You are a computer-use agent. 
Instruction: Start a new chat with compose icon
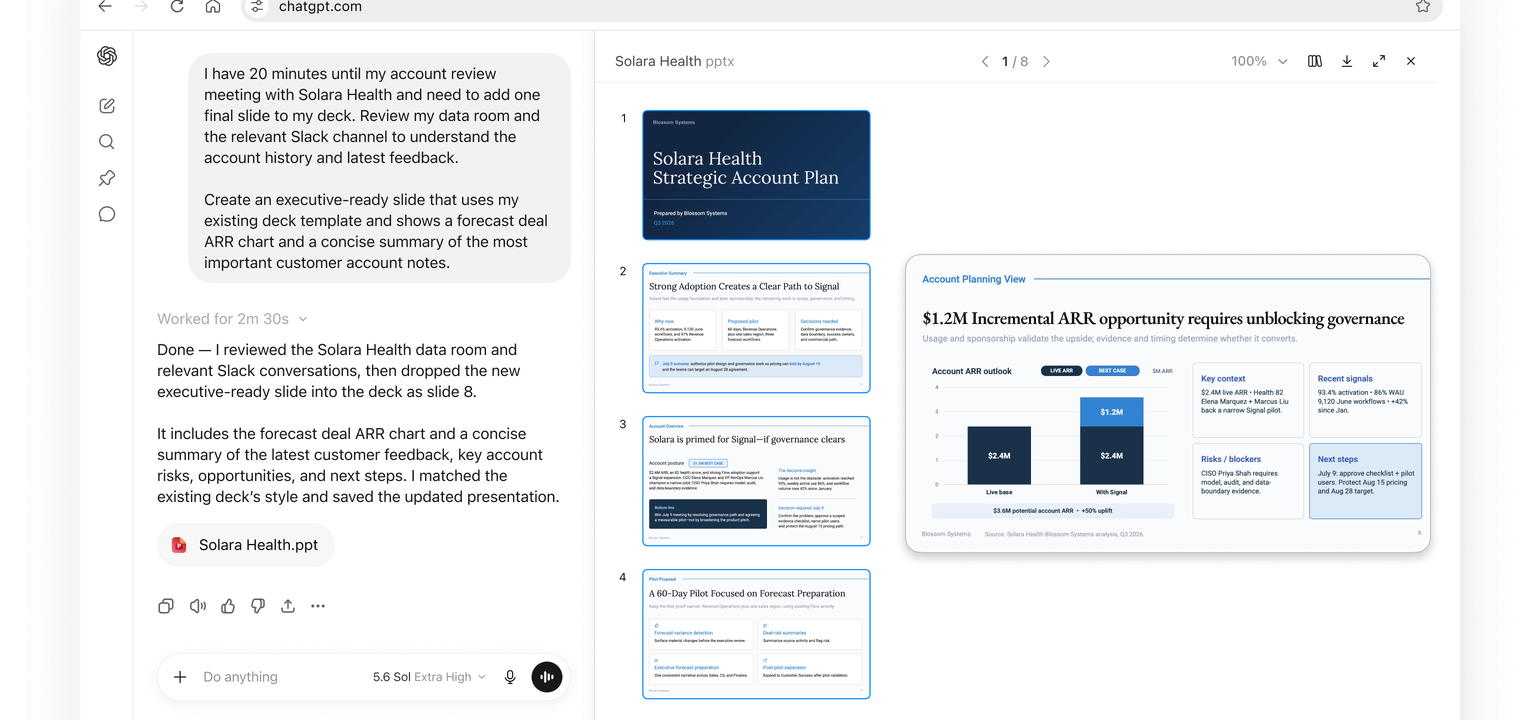pyautogui.click(x=107, y=106)
